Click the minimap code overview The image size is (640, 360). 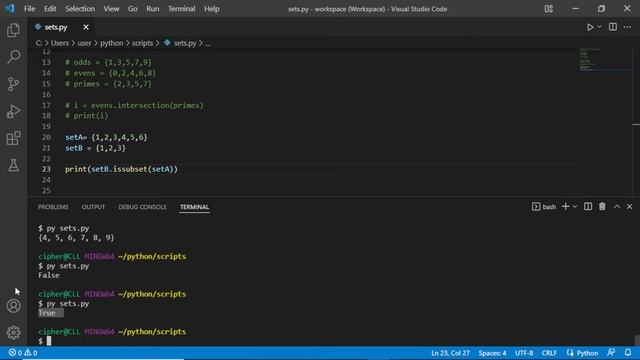click(x=605, y=60)
